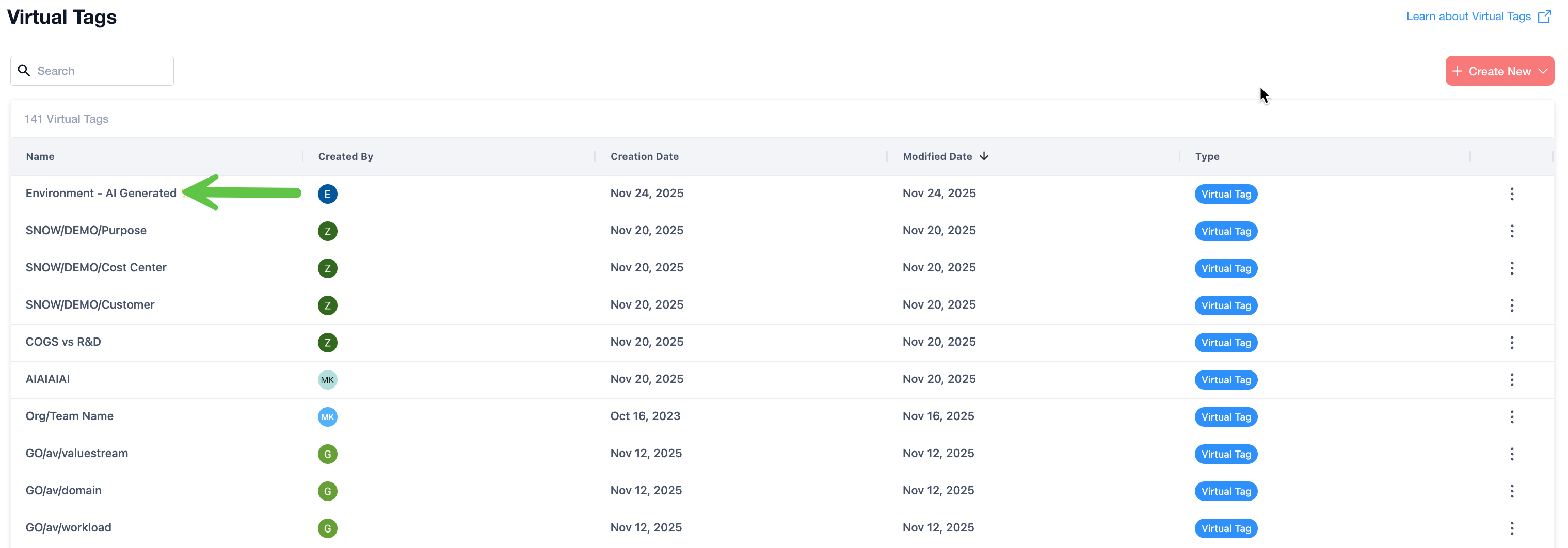1568x548 pixels.
Task: Open kebab menu for Environment - AI Generated row
Action: point(1511,194)
